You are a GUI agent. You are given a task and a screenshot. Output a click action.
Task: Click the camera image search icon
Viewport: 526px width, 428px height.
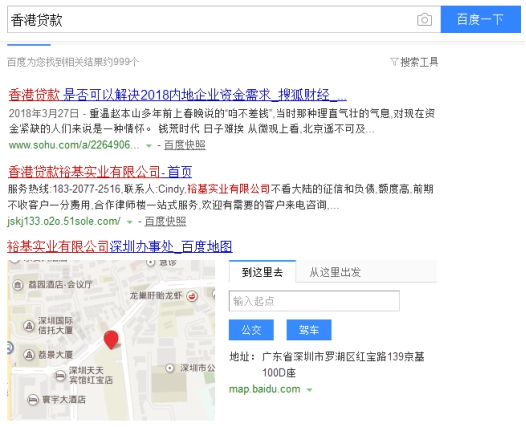[424, 20]
